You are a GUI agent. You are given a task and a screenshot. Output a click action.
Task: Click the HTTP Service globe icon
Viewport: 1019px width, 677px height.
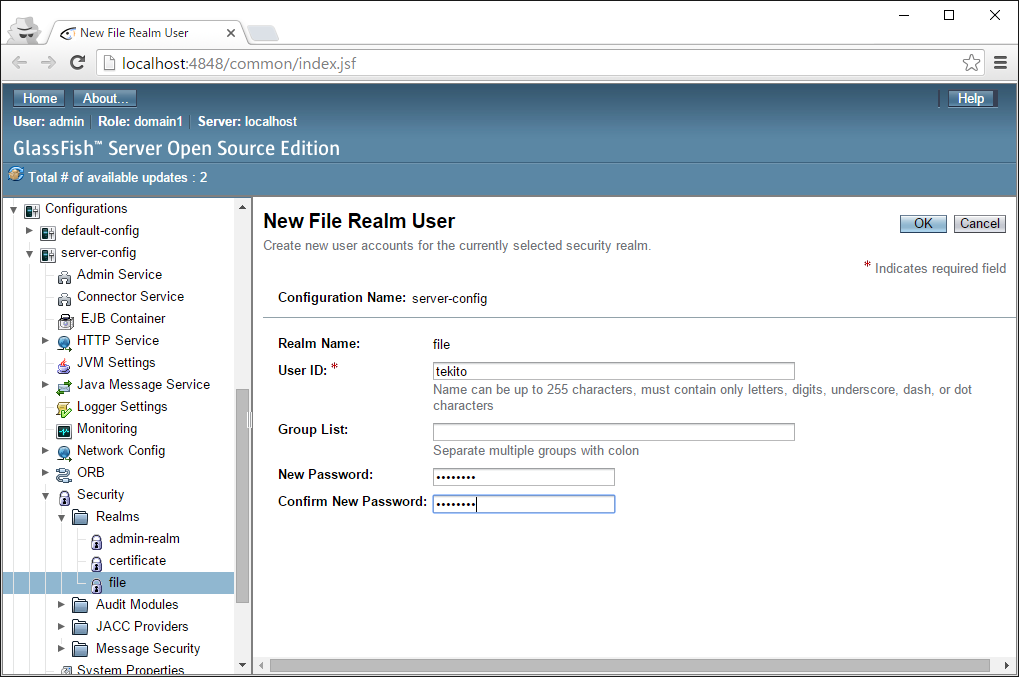64,342
